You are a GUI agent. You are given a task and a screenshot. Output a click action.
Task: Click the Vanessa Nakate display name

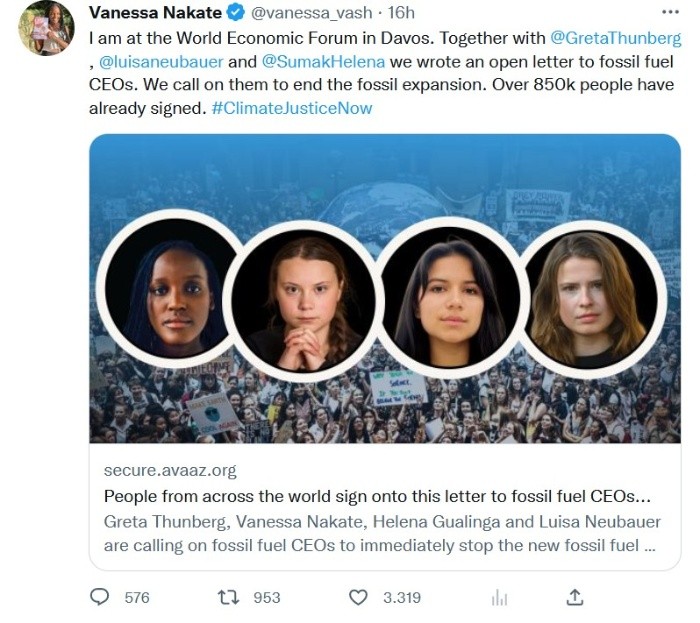155,13
